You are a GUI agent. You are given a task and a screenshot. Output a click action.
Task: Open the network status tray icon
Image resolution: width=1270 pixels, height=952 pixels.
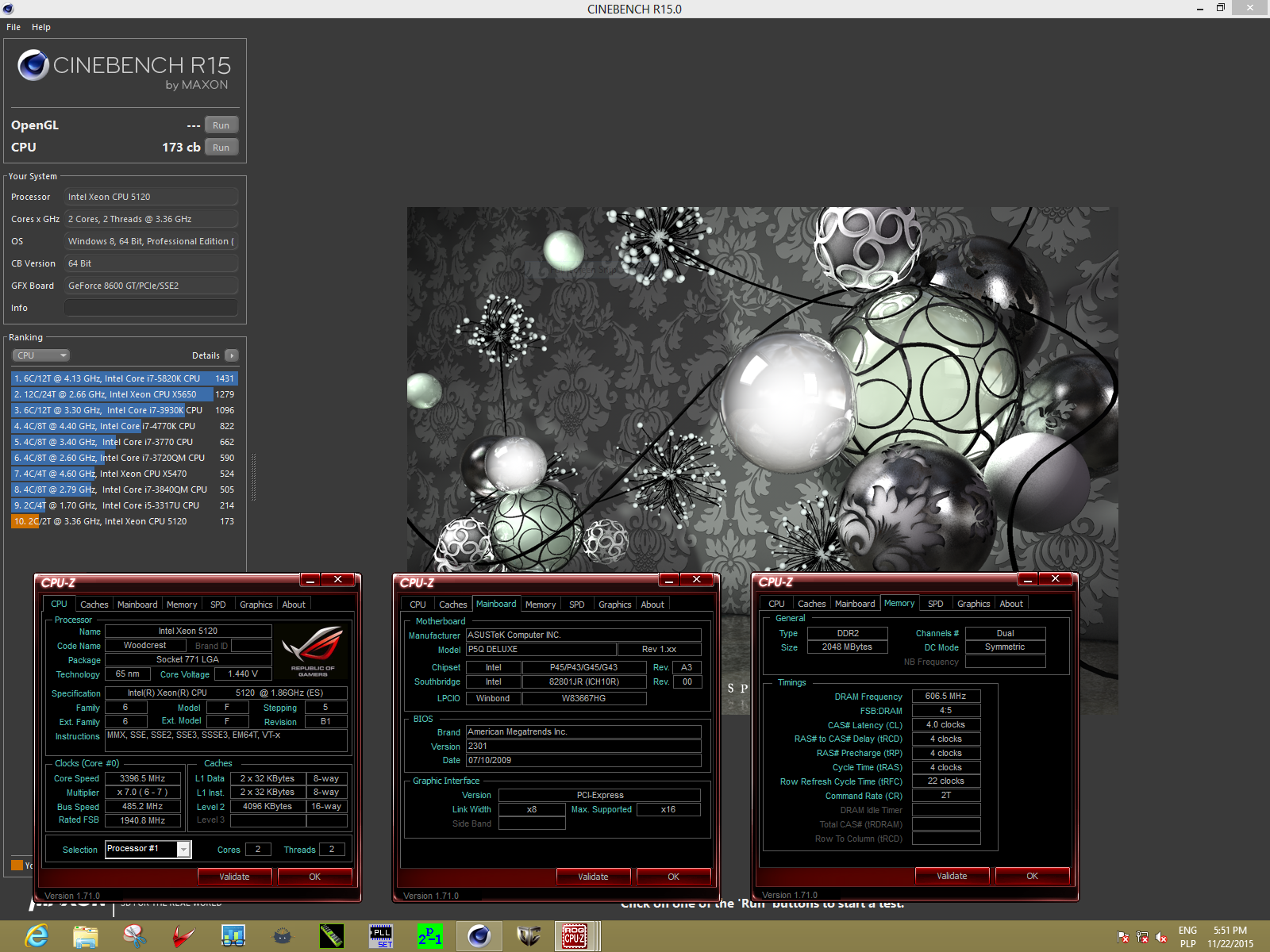tap(1142, 937)
